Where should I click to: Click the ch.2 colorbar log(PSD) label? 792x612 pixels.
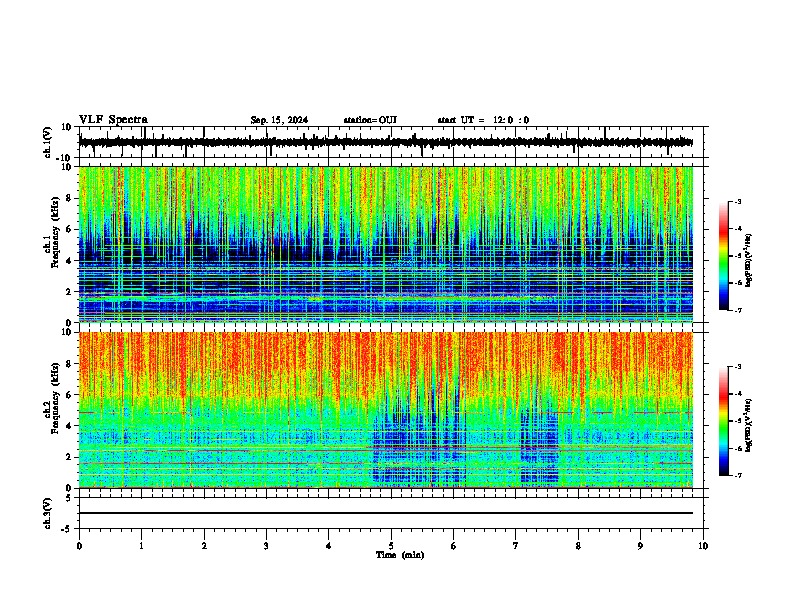[x=748, y=425]
